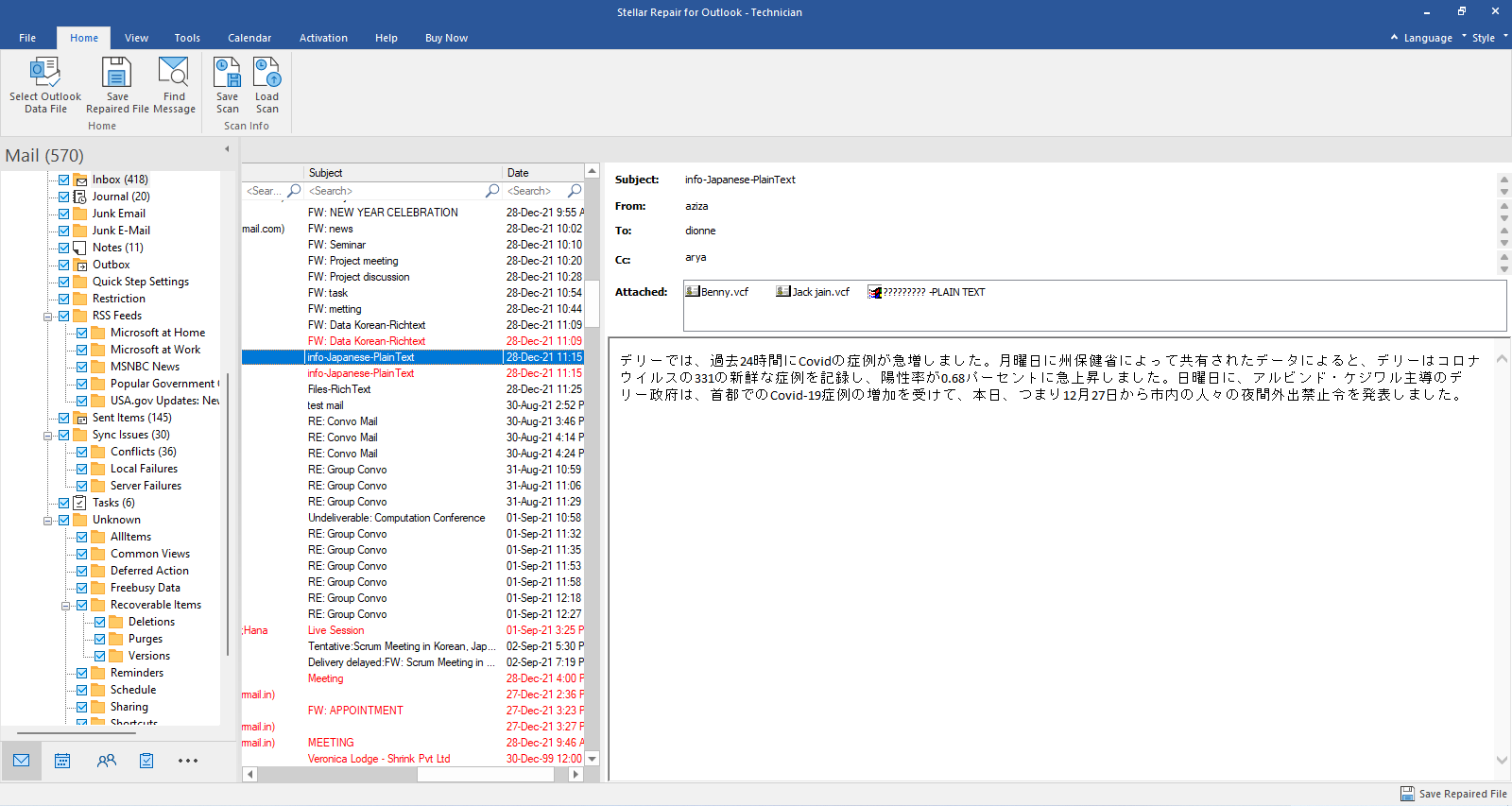Select the Outbox folder

pos(111,265)
